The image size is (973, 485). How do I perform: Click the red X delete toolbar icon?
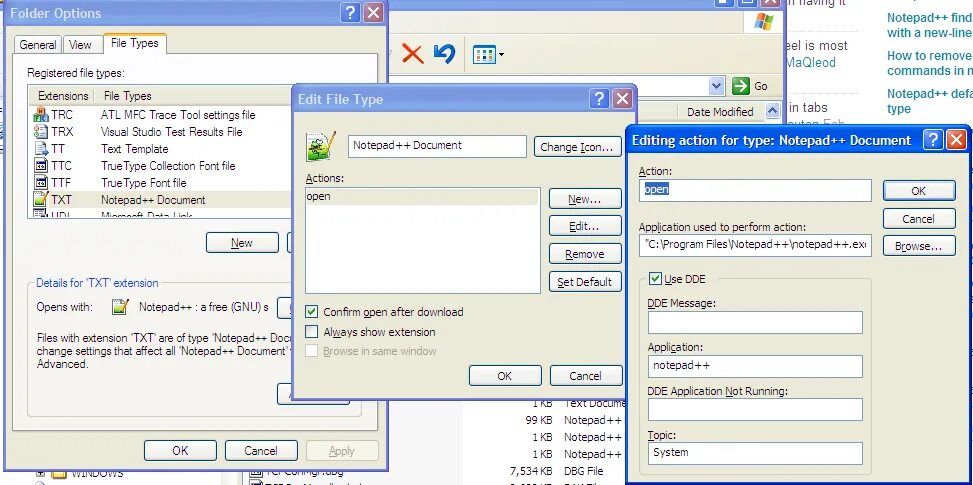tap(412, 54)
